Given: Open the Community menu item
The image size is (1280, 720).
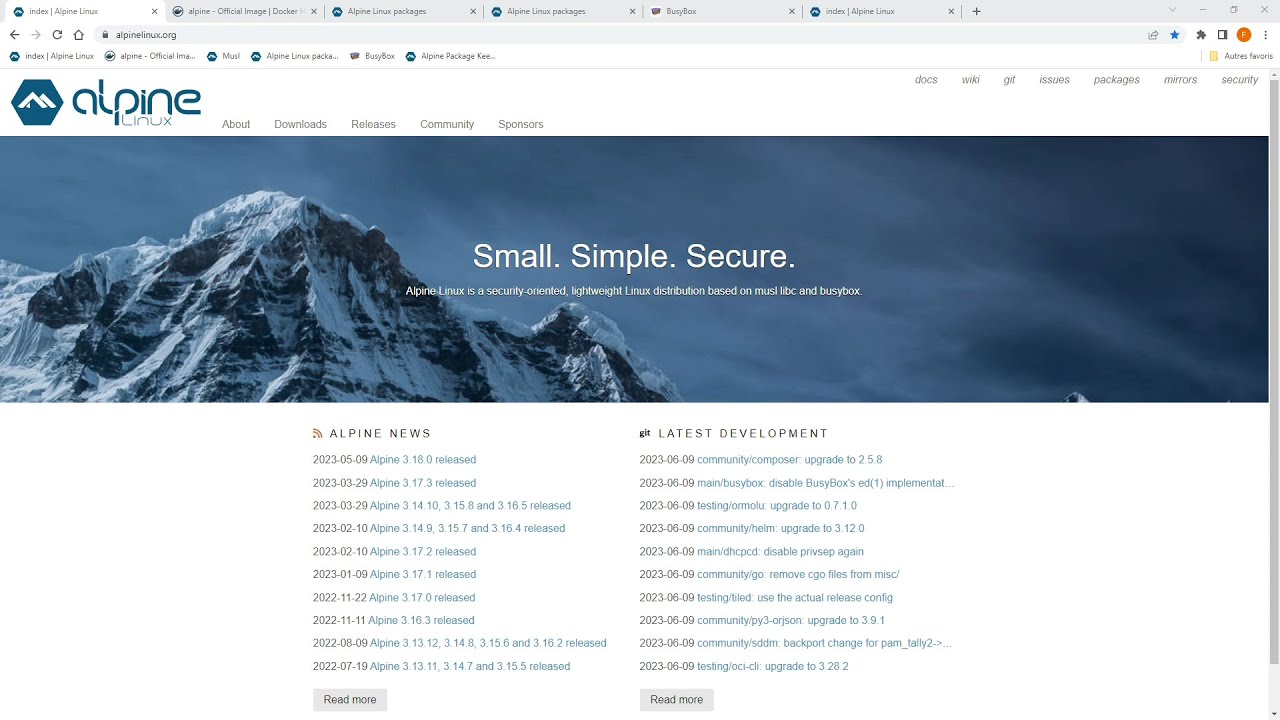Looking at the screenshot, I should [x=447, y=124].
